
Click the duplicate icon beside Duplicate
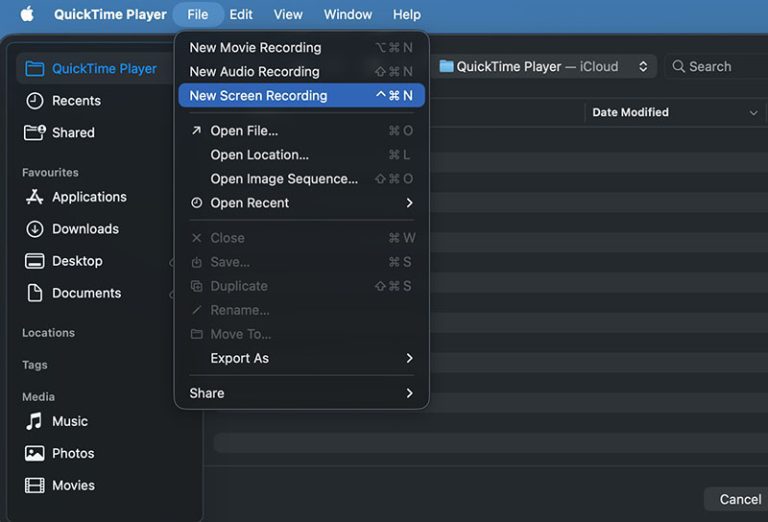click(196, 286)
